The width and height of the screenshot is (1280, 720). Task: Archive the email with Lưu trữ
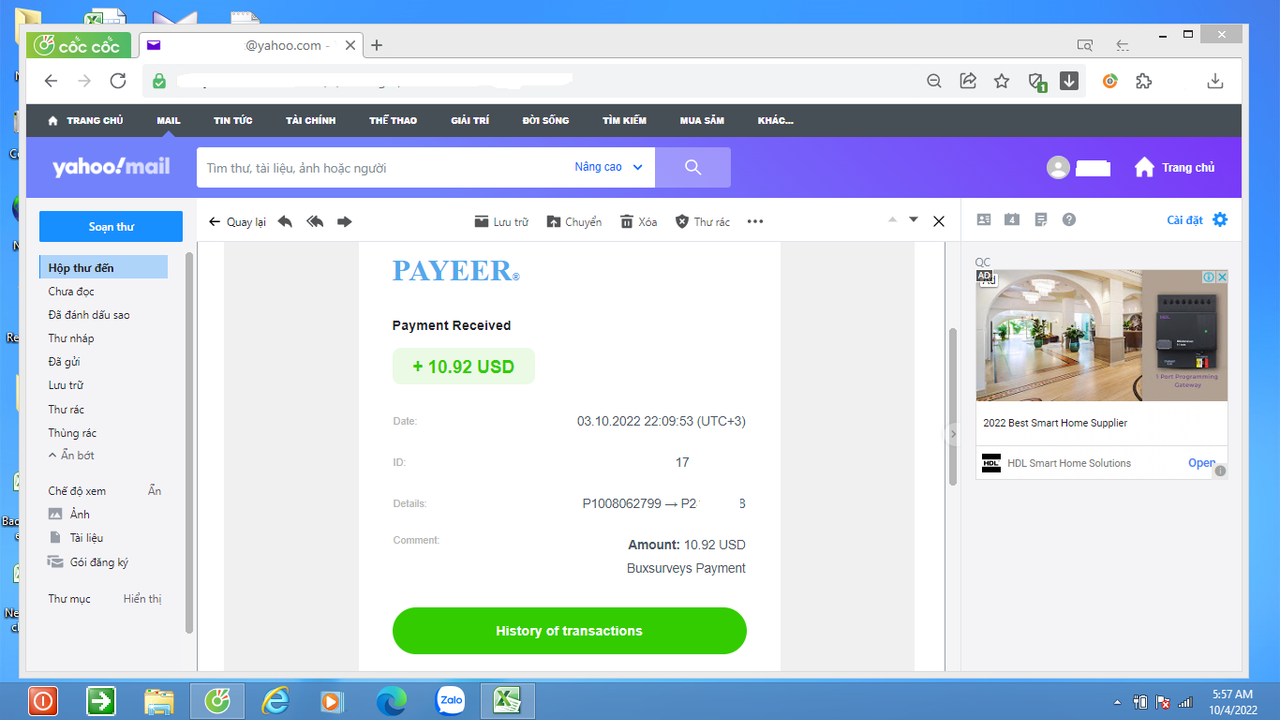point(501,222)
